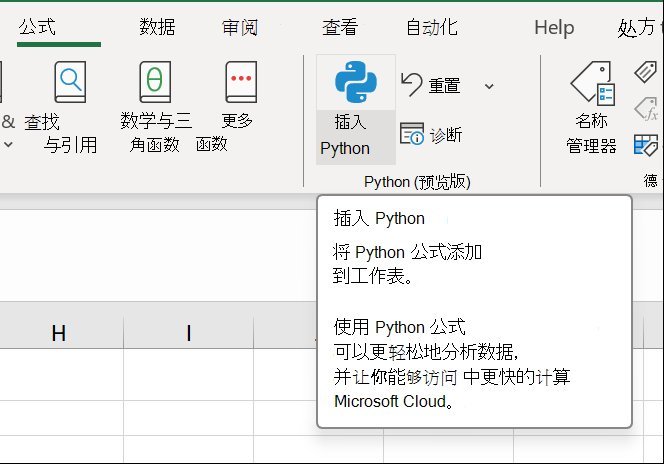Select column I header
The height and width of the screenshot is (464, 664).
click(x=188, y=333)
